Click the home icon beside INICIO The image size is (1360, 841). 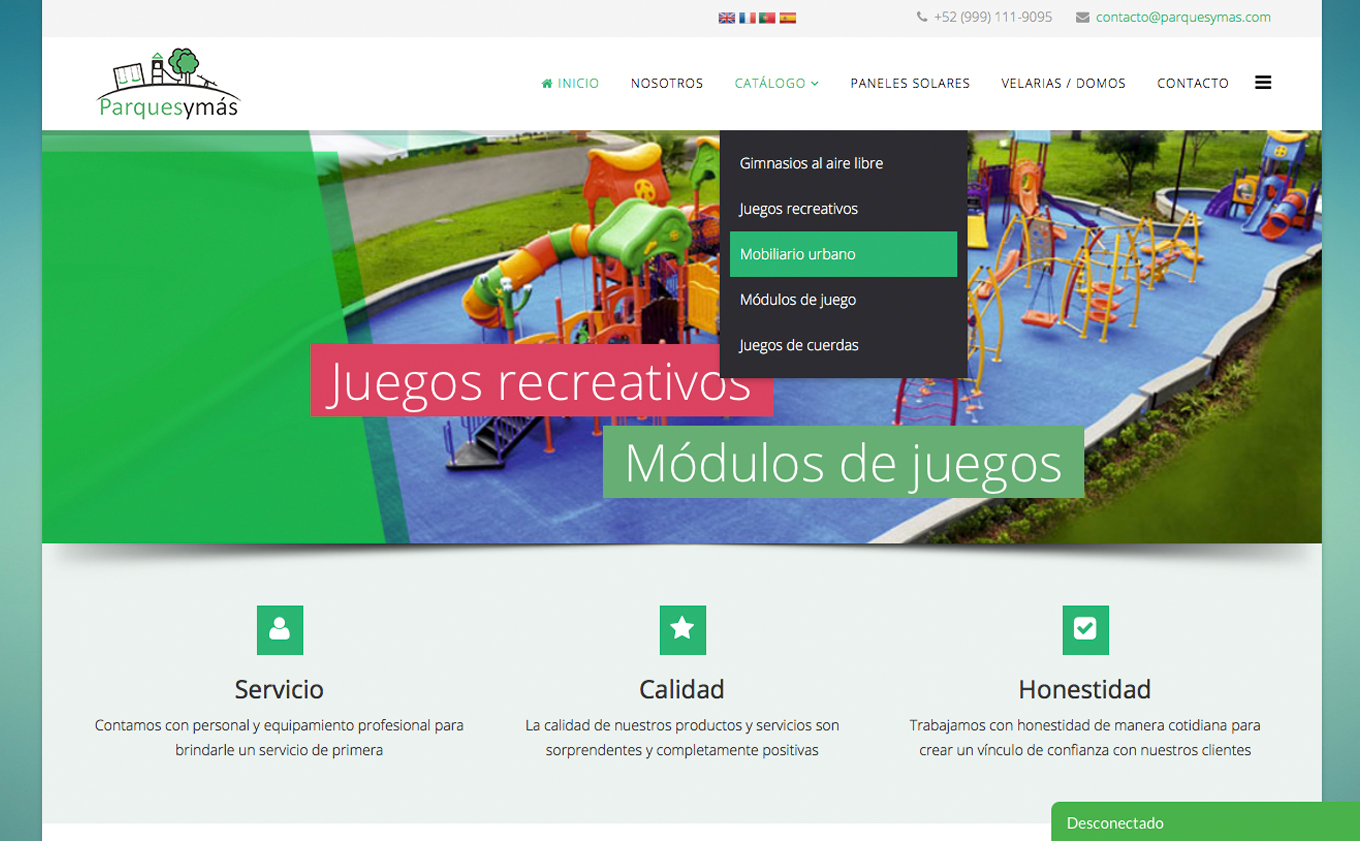coord(547,83)
